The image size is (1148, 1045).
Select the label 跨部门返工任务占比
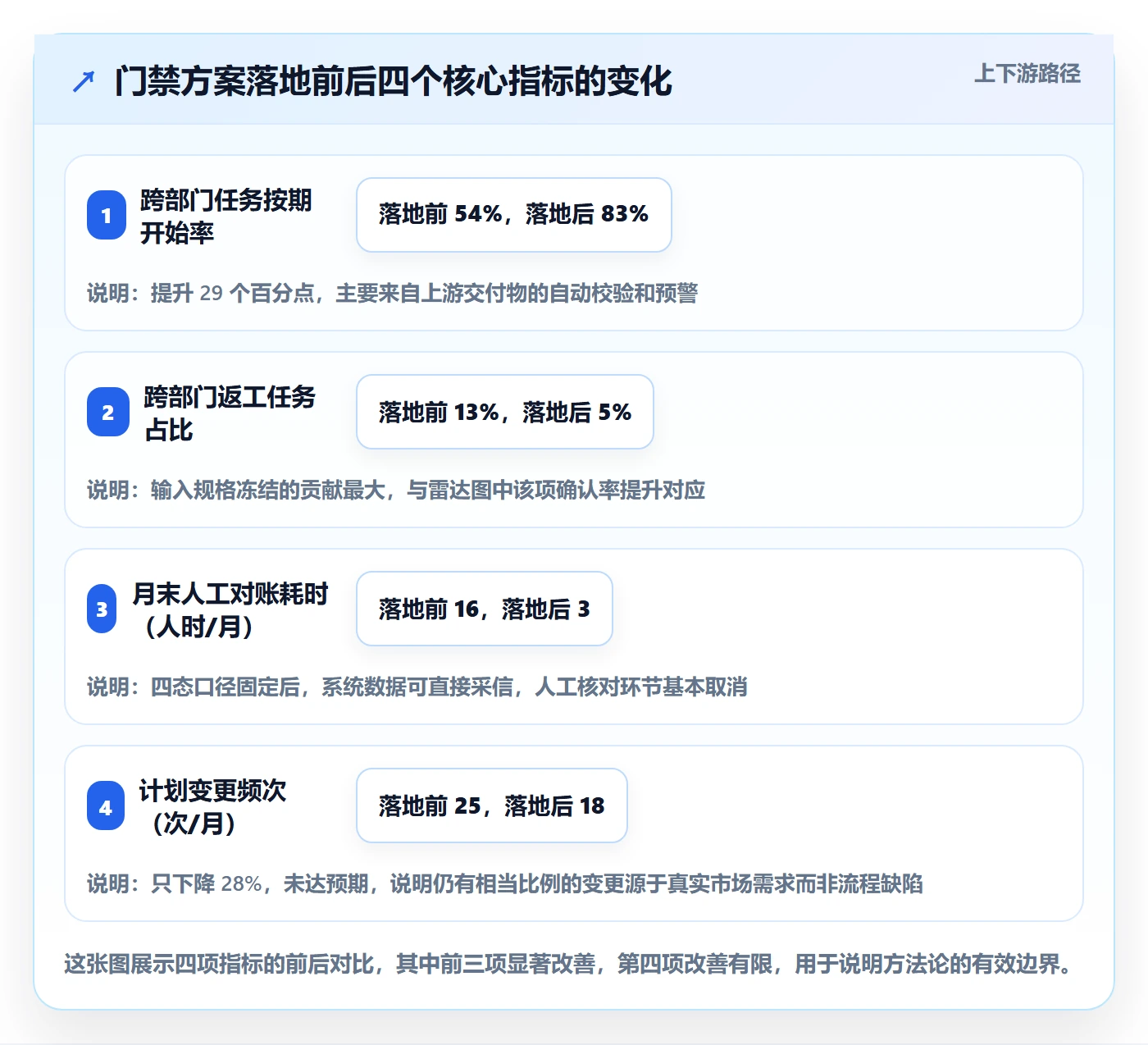[230, 413]
